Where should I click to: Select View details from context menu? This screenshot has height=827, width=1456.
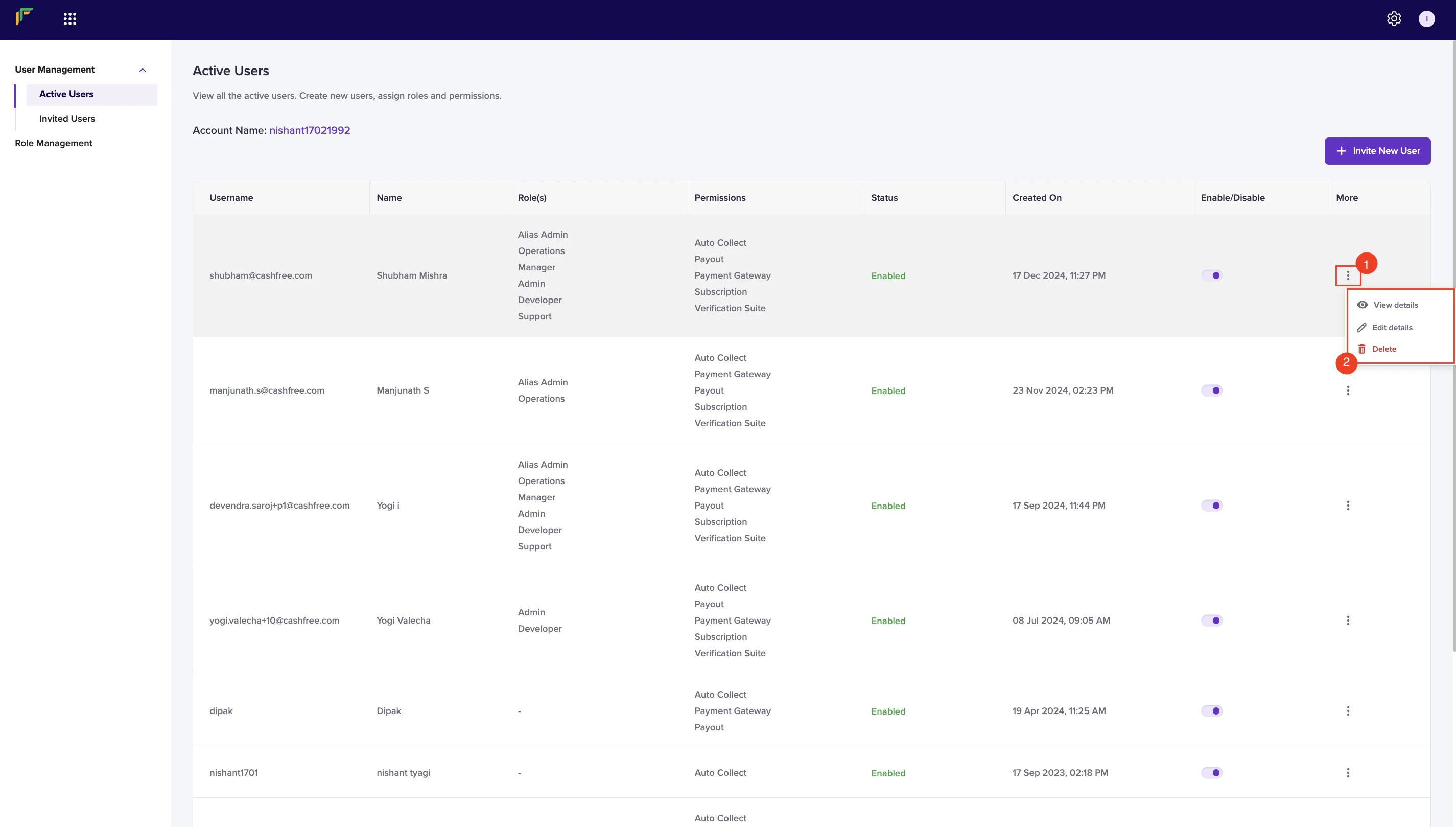1395,305
